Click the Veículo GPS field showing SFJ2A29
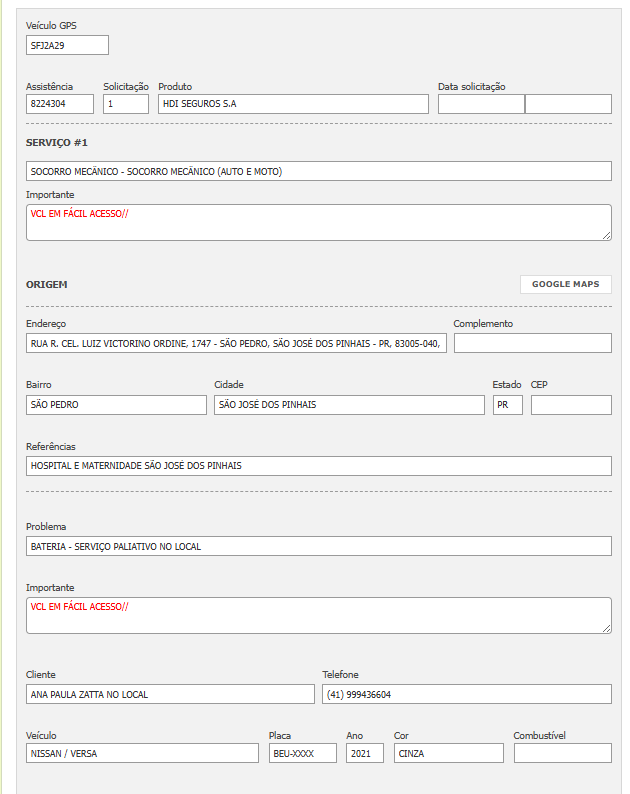The width and height of the screenshot is (630, 794). (67, 45)
